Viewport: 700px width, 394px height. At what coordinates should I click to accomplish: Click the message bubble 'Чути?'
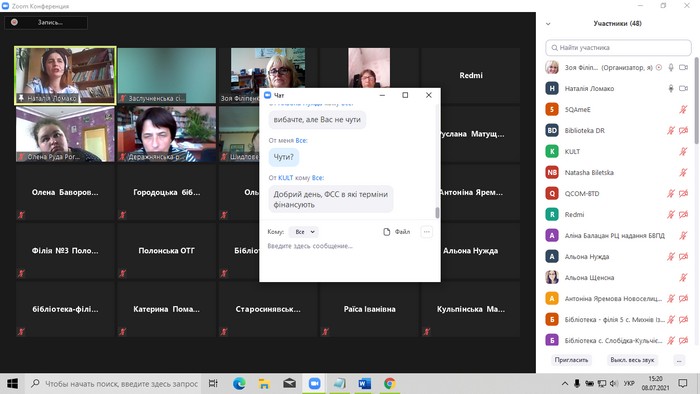(284, 157)
